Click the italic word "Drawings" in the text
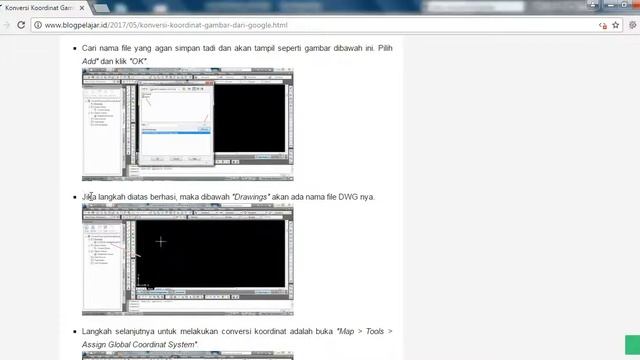 click(x=251, y=197)
